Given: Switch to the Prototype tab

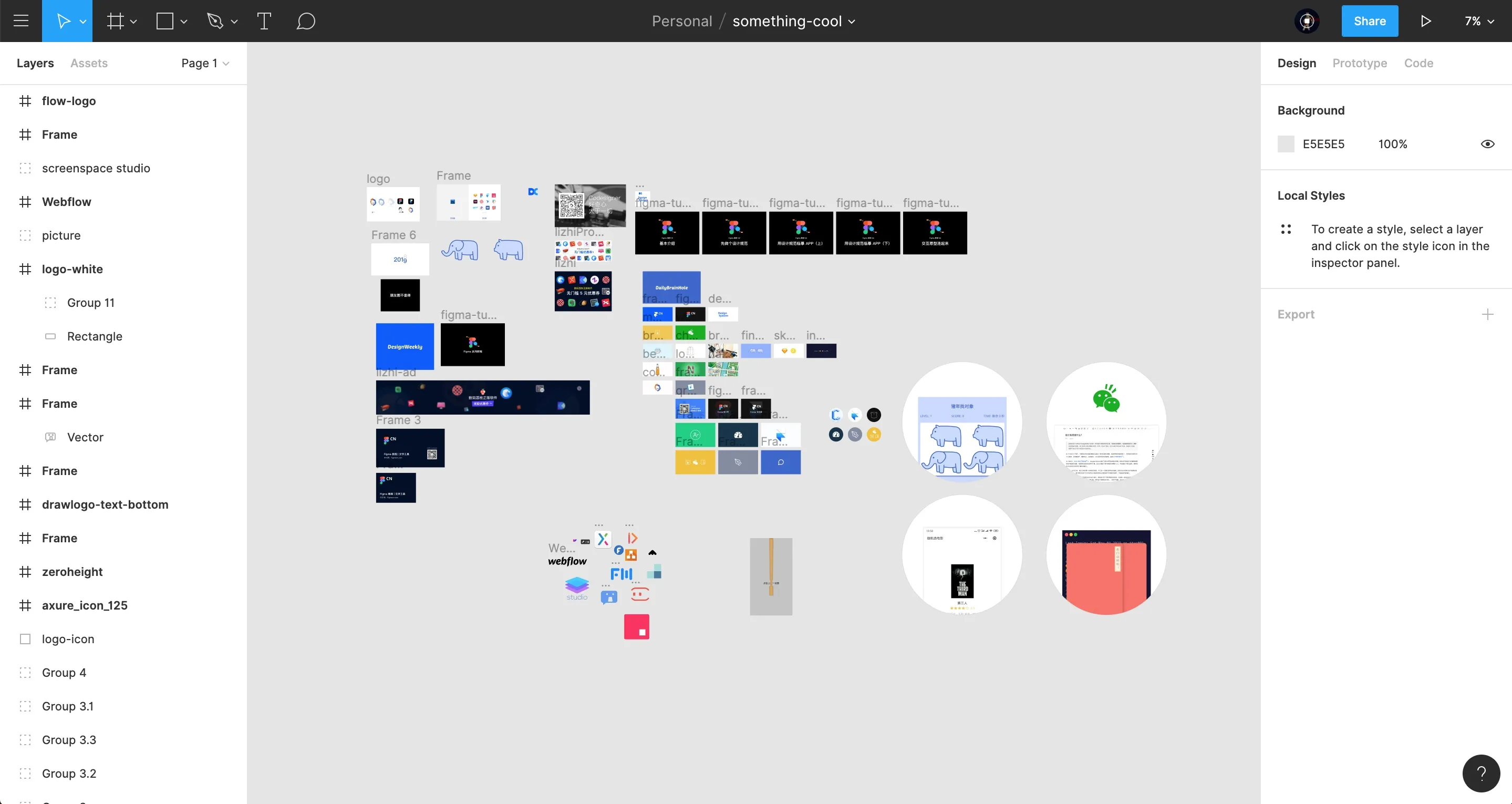Looking at the screenshot, I should click(1360, 63).
